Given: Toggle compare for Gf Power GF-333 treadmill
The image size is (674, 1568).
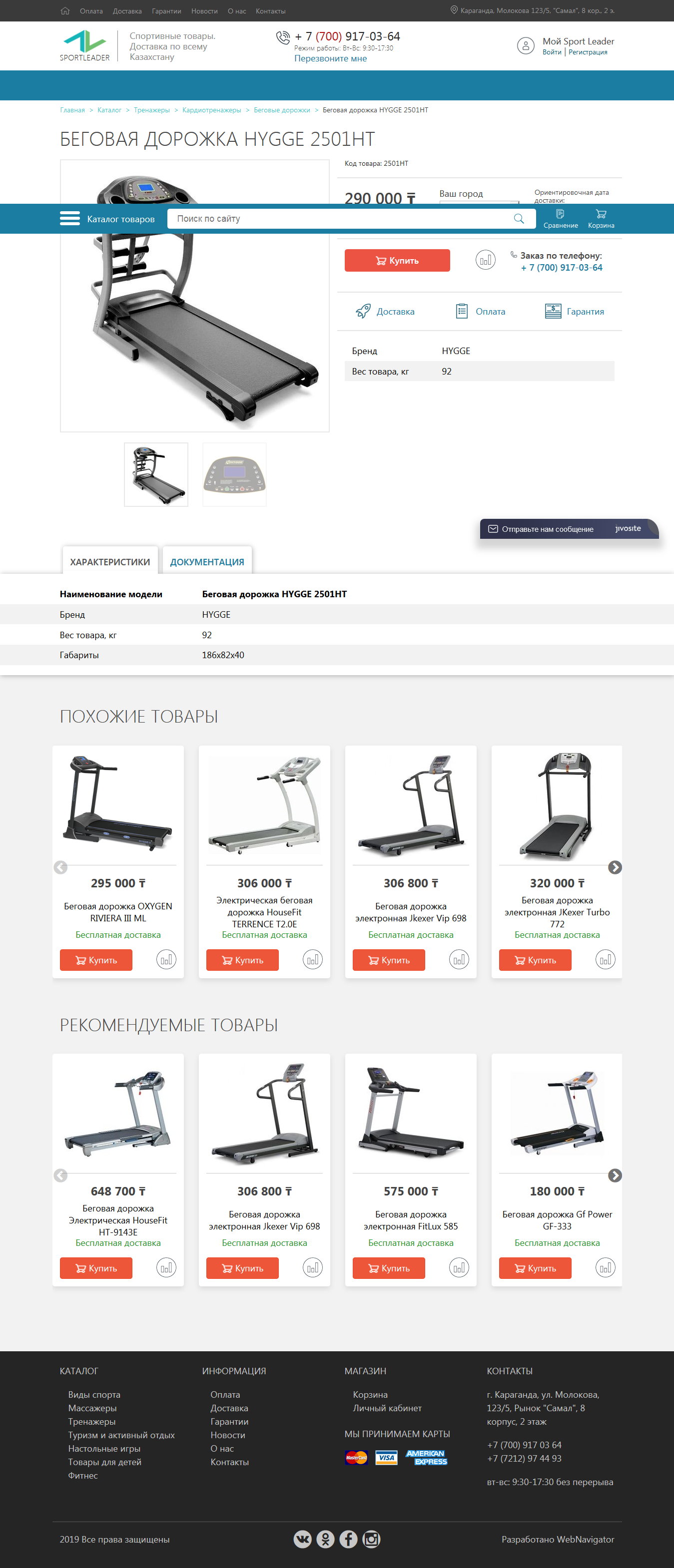Looking at the screenshot, I should 605,1267.
